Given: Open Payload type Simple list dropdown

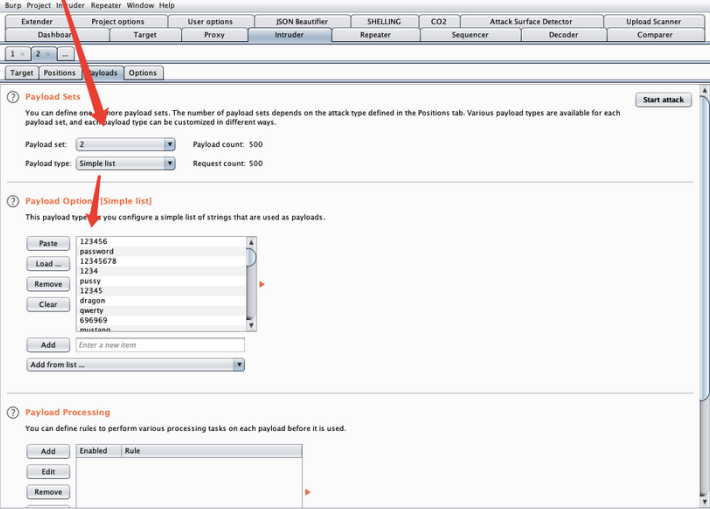Looking at the screenshot, I should coord(125,163).
